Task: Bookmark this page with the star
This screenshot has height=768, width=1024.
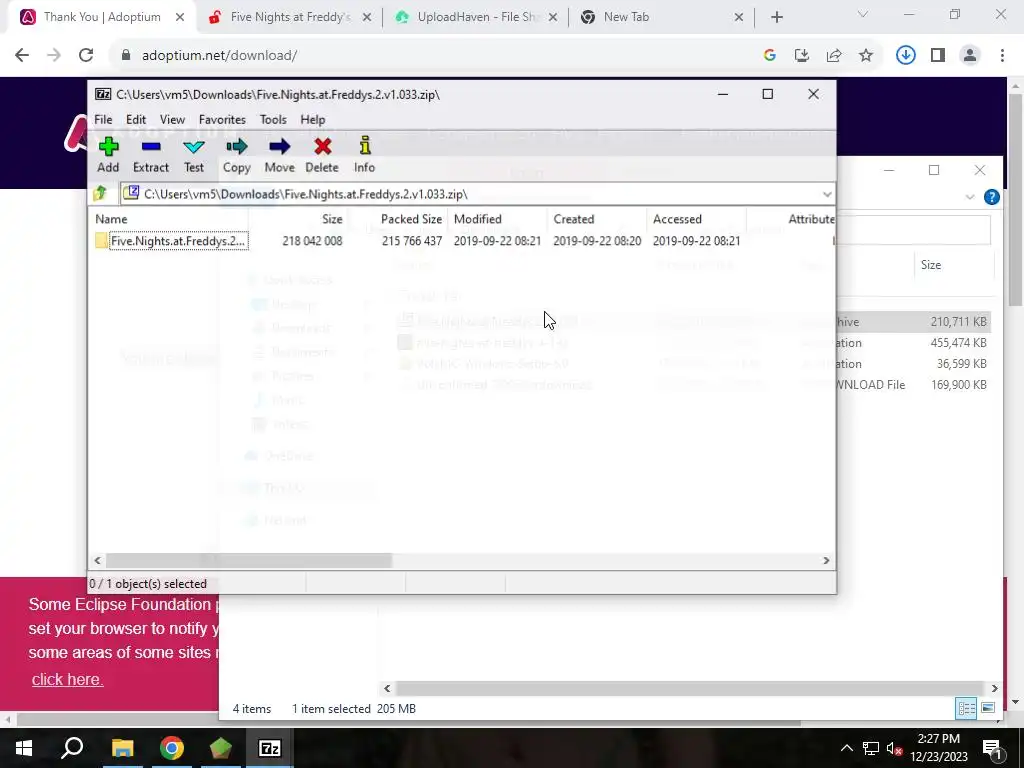Action: click(x=866, y=56)
